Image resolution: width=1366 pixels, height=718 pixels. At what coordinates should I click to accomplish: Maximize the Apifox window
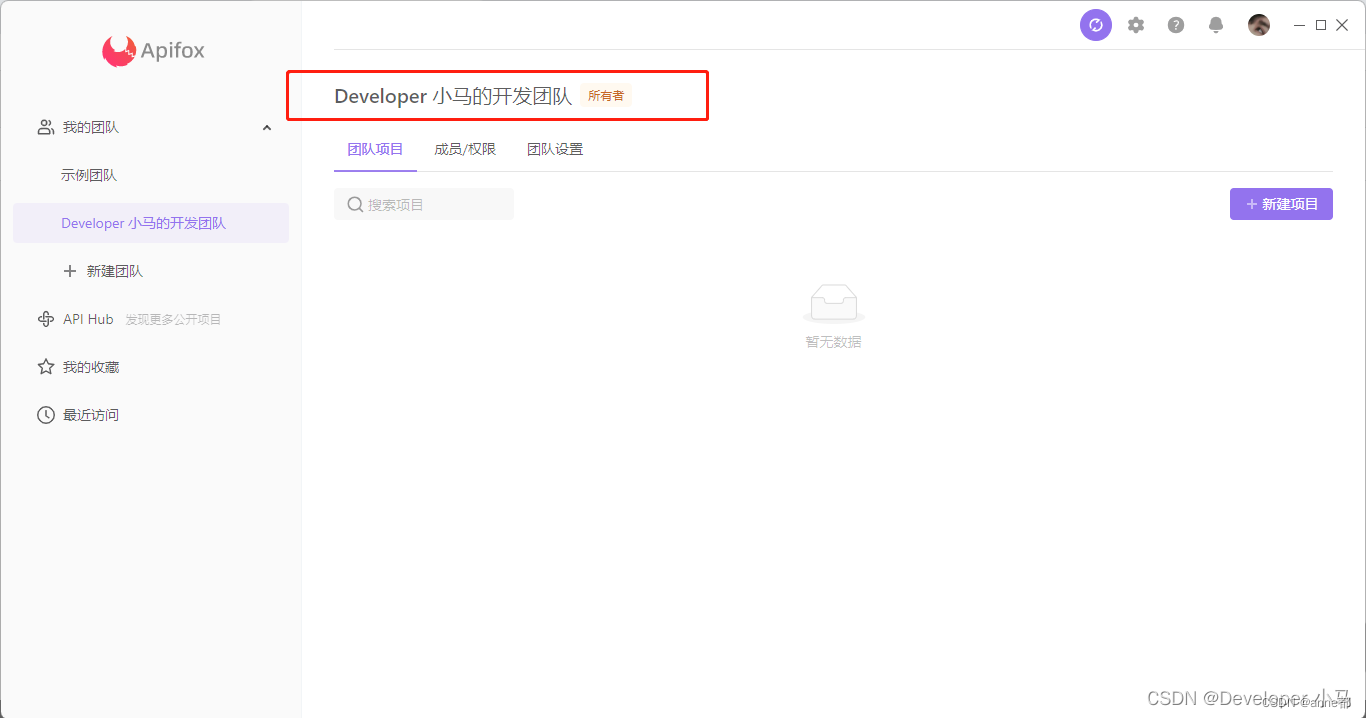click(x=1321, y=25)
